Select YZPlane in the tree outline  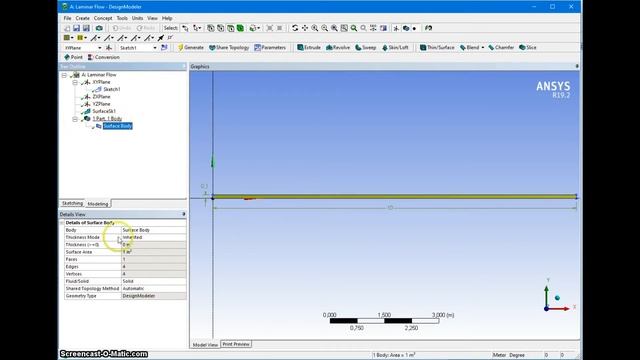click(x=101, y=104)
